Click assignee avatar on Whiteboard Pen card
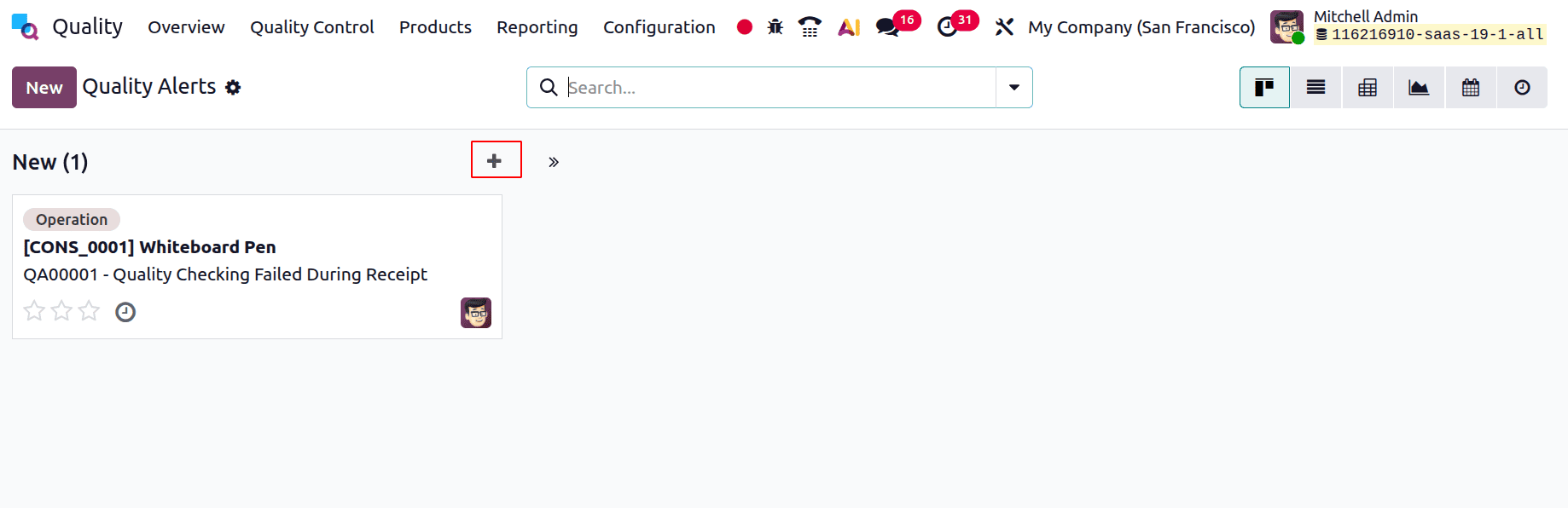 point(476,313)
